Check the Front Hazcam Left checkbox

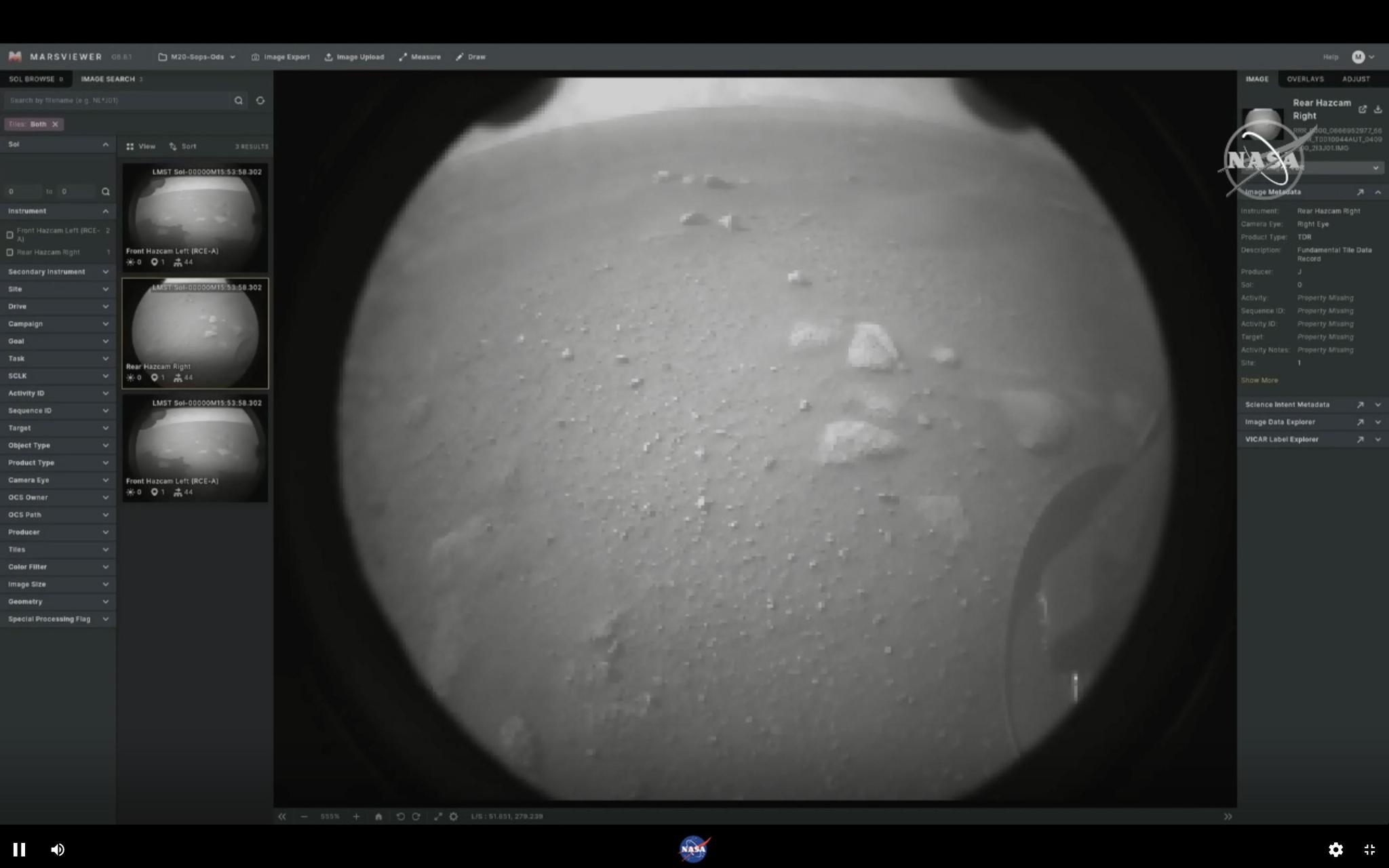tap(10, 235)
